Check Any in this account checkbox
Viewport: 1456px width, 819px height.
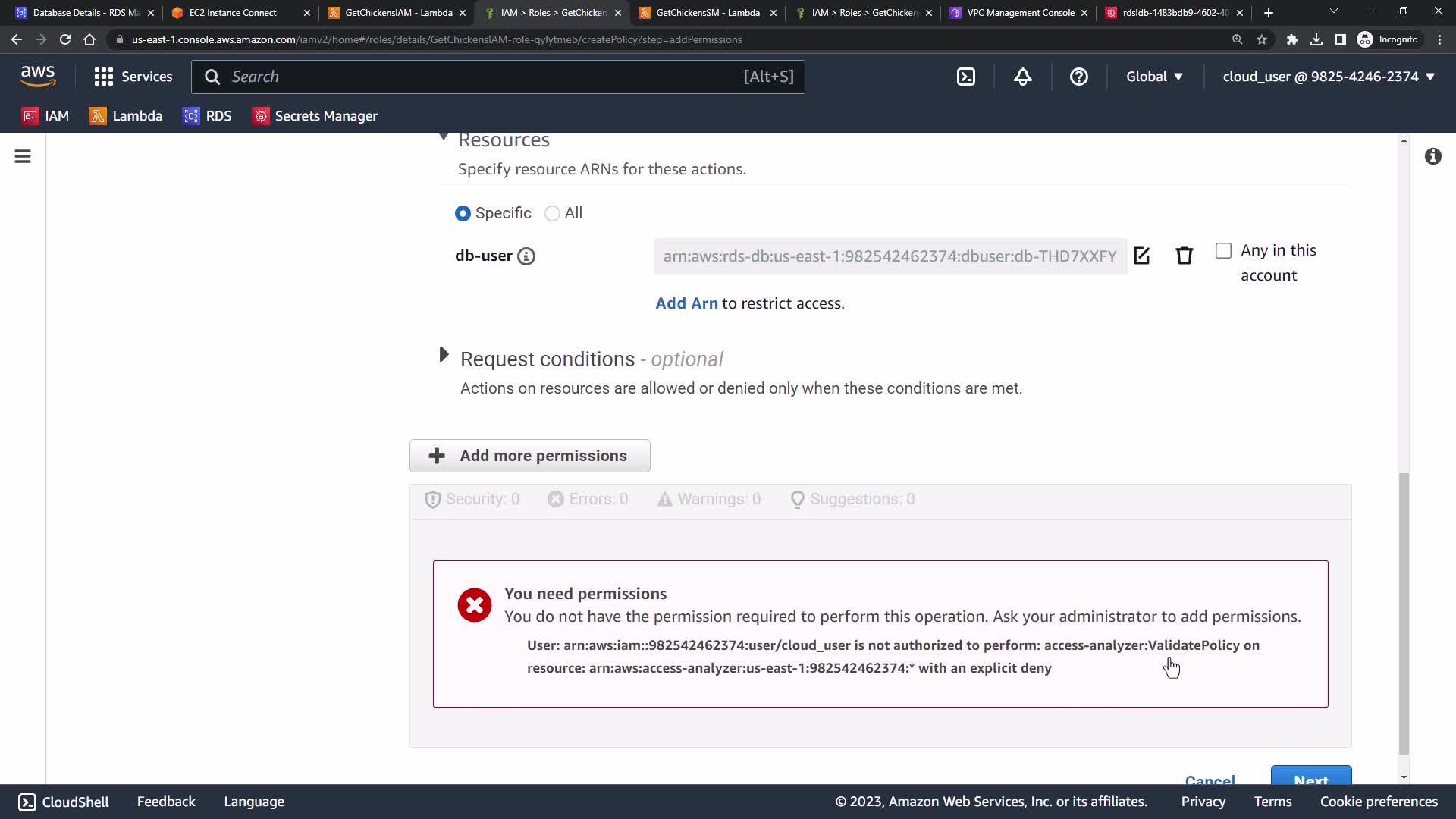pyautogui.click(x=1223, y=250)
